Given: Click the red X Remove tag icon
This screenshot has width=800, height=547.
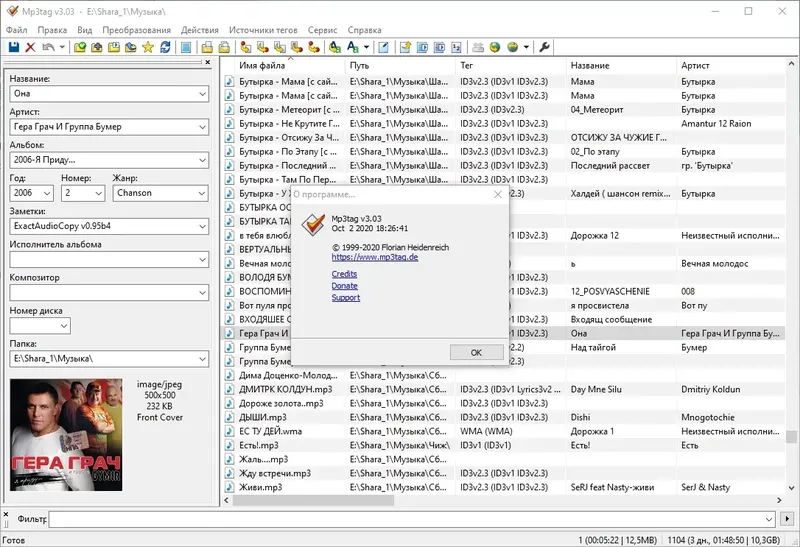Looking at the screenshot, I should pos(31,47).
